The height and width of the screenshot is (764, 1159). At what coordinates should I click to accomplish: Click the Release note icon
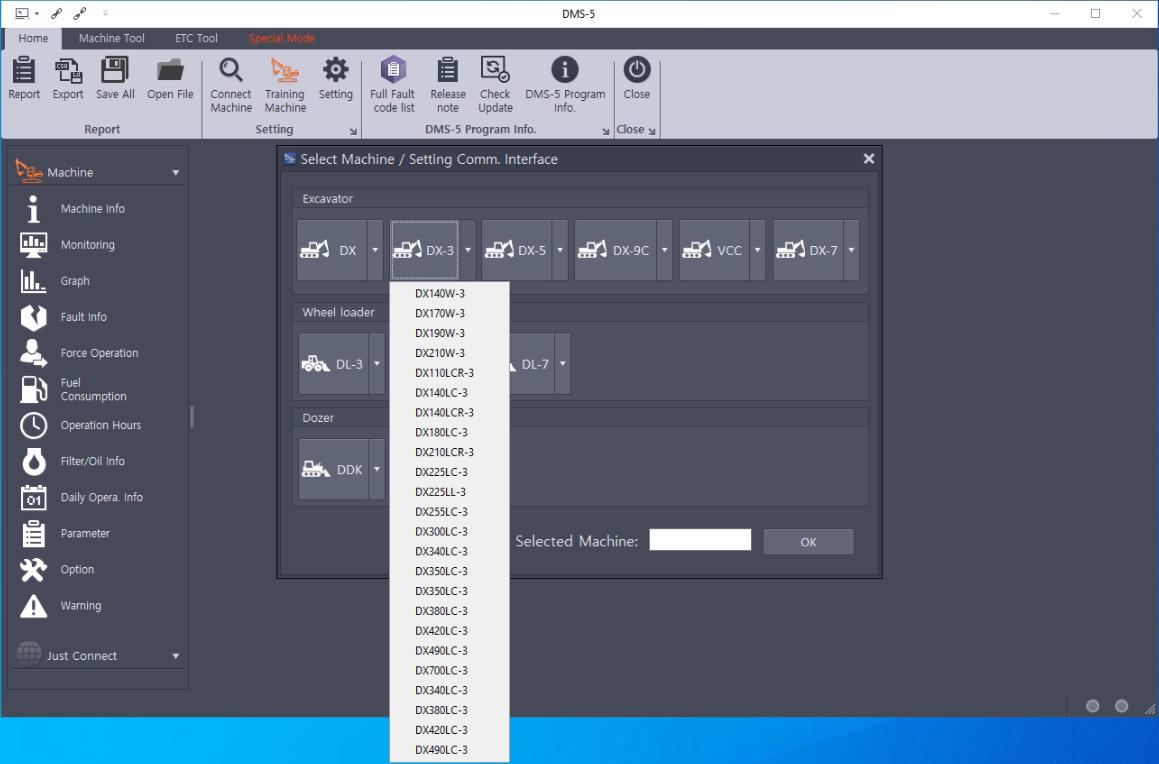pyautogui.click(x=448, y=71)
